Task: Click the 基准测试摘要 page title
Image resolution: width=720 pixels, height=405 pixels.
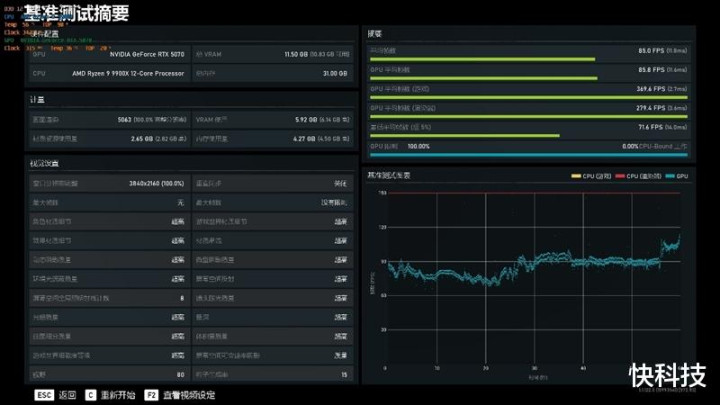Action: (76, 13)
